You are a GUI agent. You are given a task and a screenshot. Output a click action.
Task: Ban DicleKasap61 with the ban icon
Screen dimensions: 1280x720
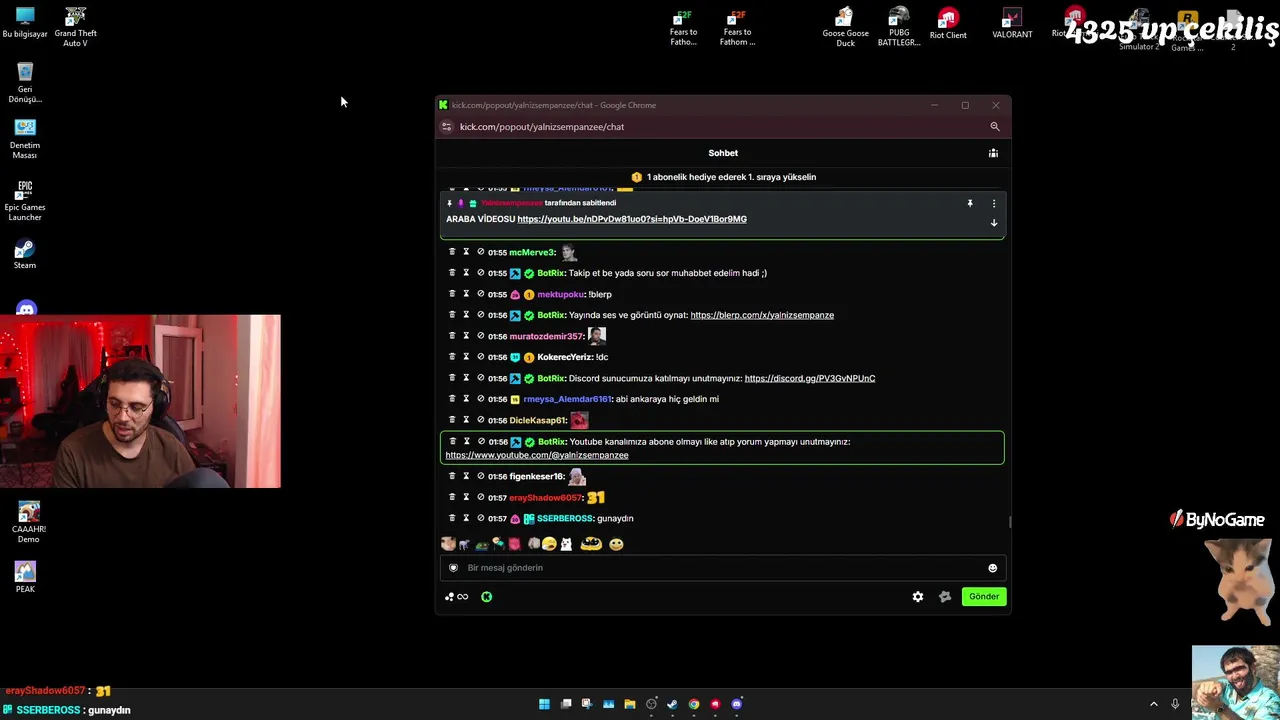[x=480, y=420]
